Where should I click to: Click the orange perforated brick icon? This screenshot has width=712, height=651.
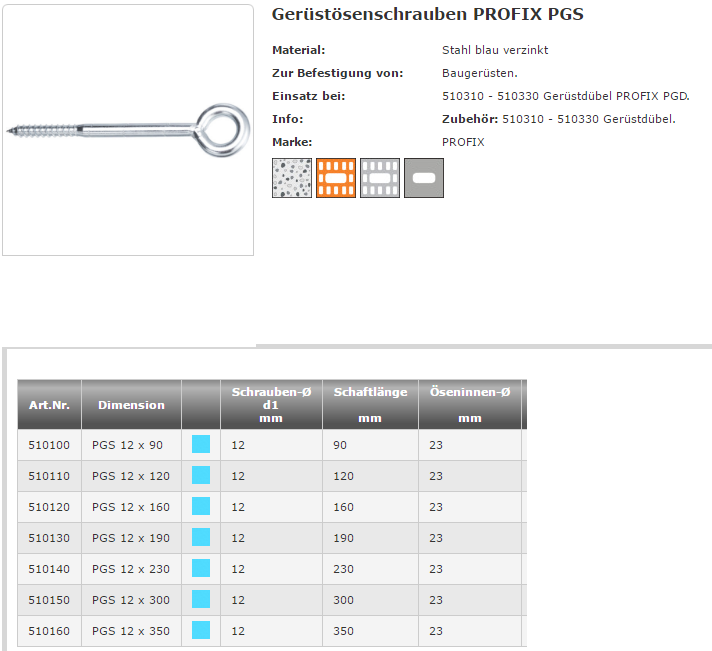pos(336,178)
